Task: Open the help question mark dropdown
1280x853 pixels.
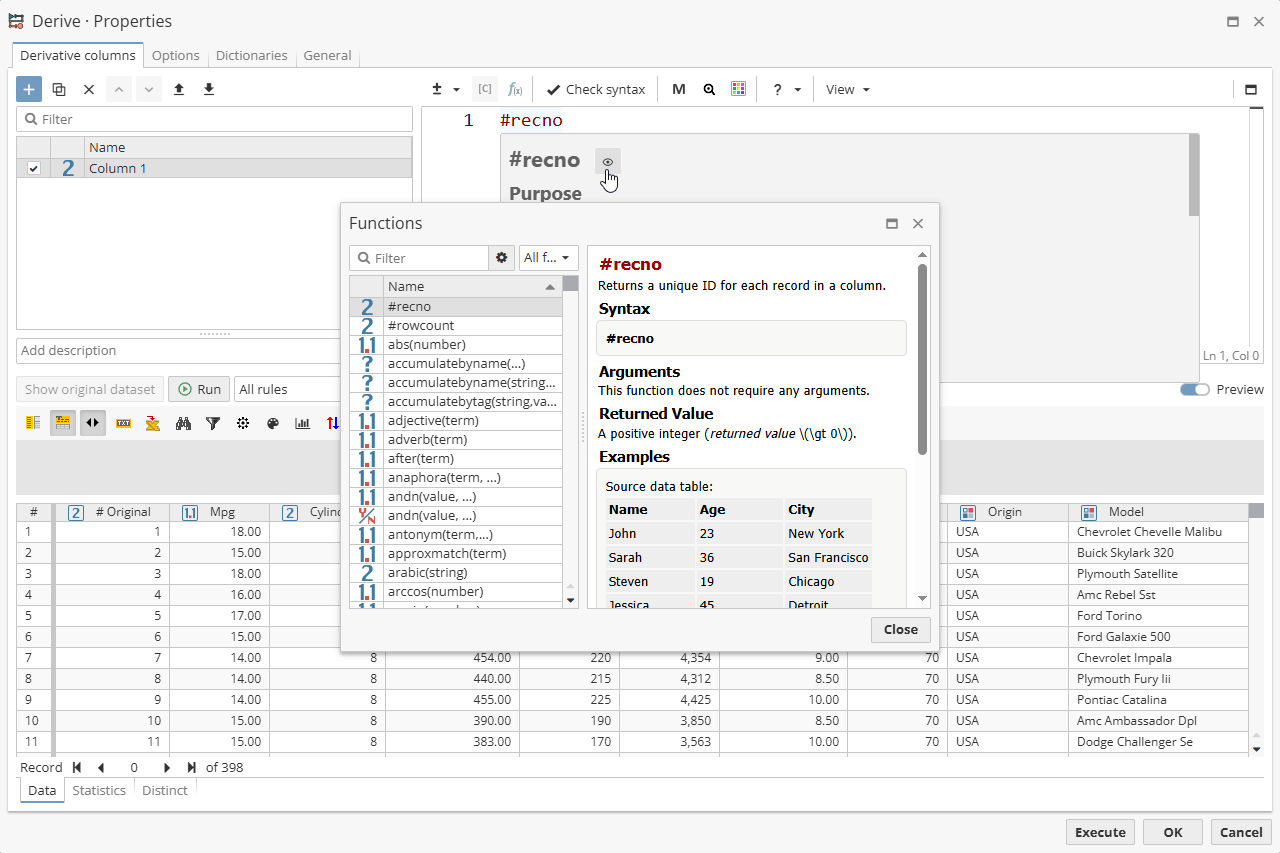Action: (x=786, y=89)
